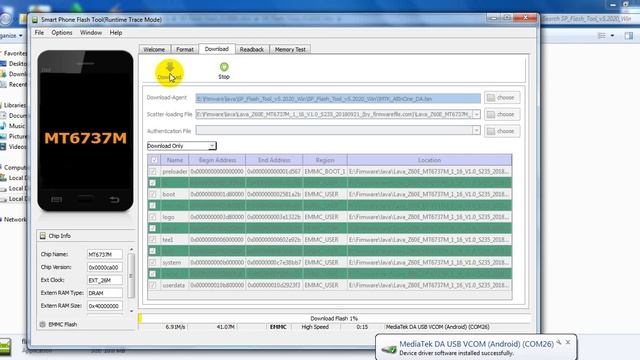
Task: Click the Extern RAM Type field DRAM
Action: coord(104,293)
